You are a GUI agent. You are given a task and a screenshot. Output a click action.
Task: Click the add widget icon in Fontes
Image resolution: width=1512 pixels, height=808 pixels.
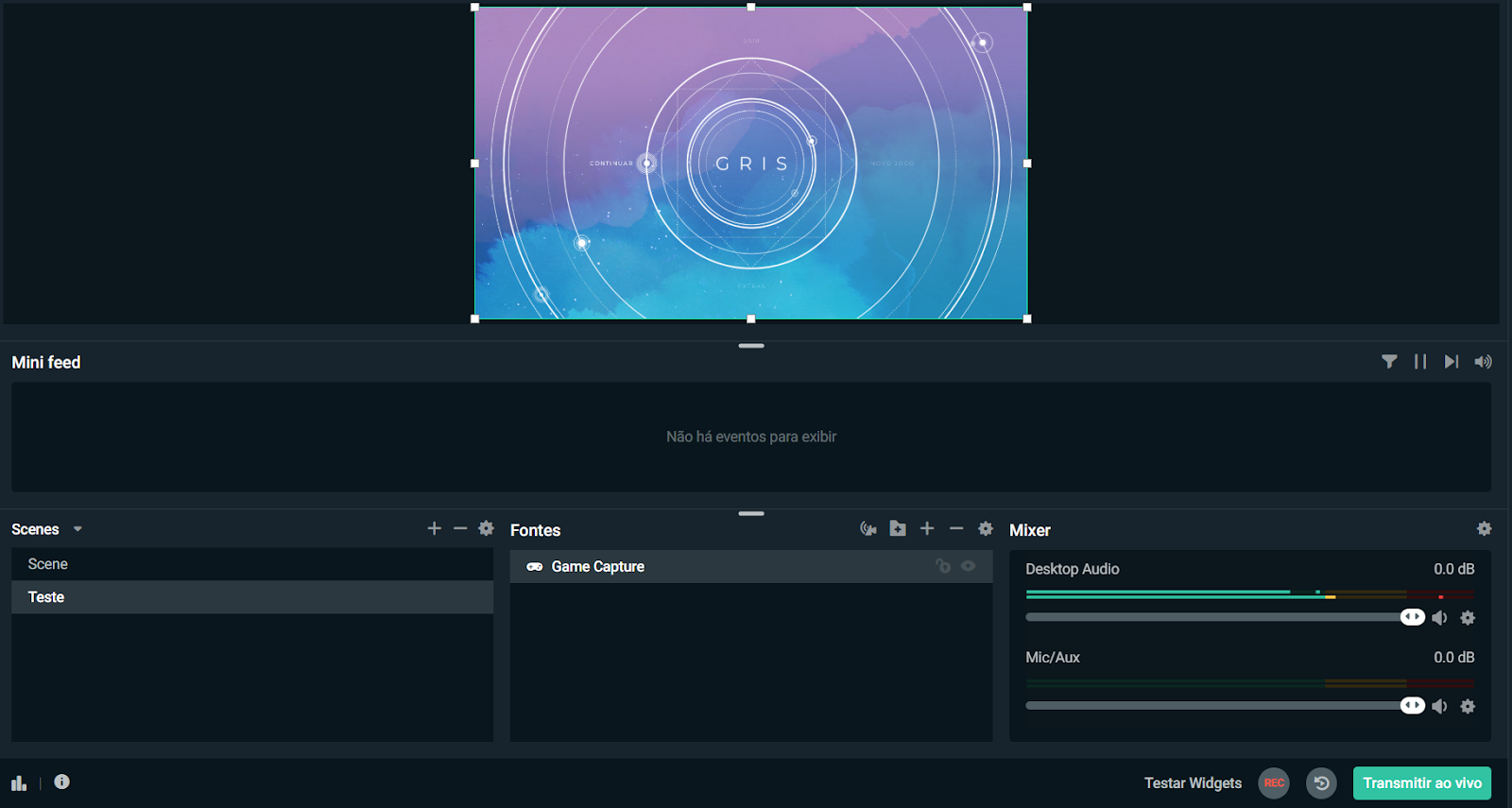point(868,529)
